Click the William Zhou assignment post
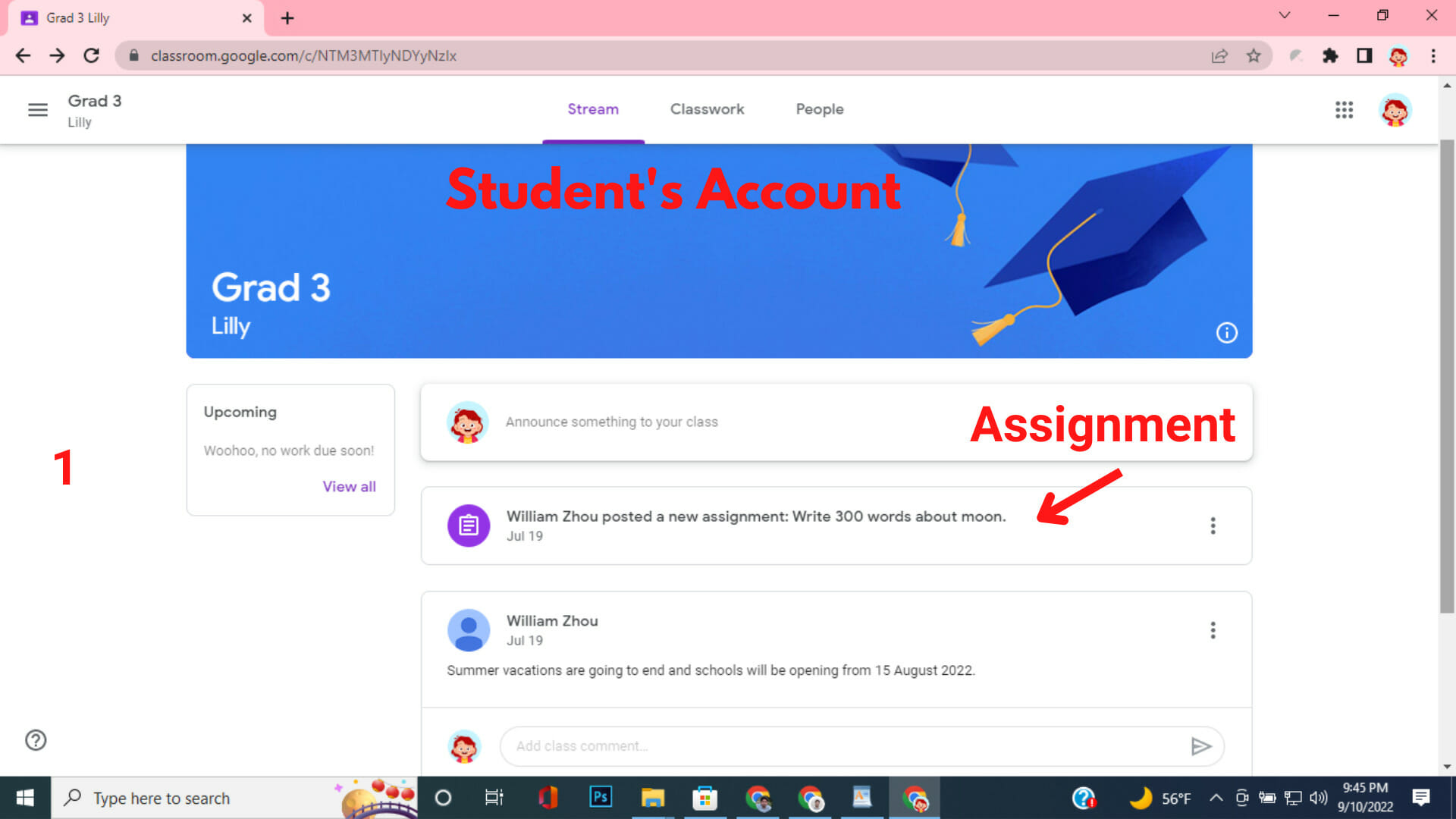The image size is (1456, 819). point(756,524)
